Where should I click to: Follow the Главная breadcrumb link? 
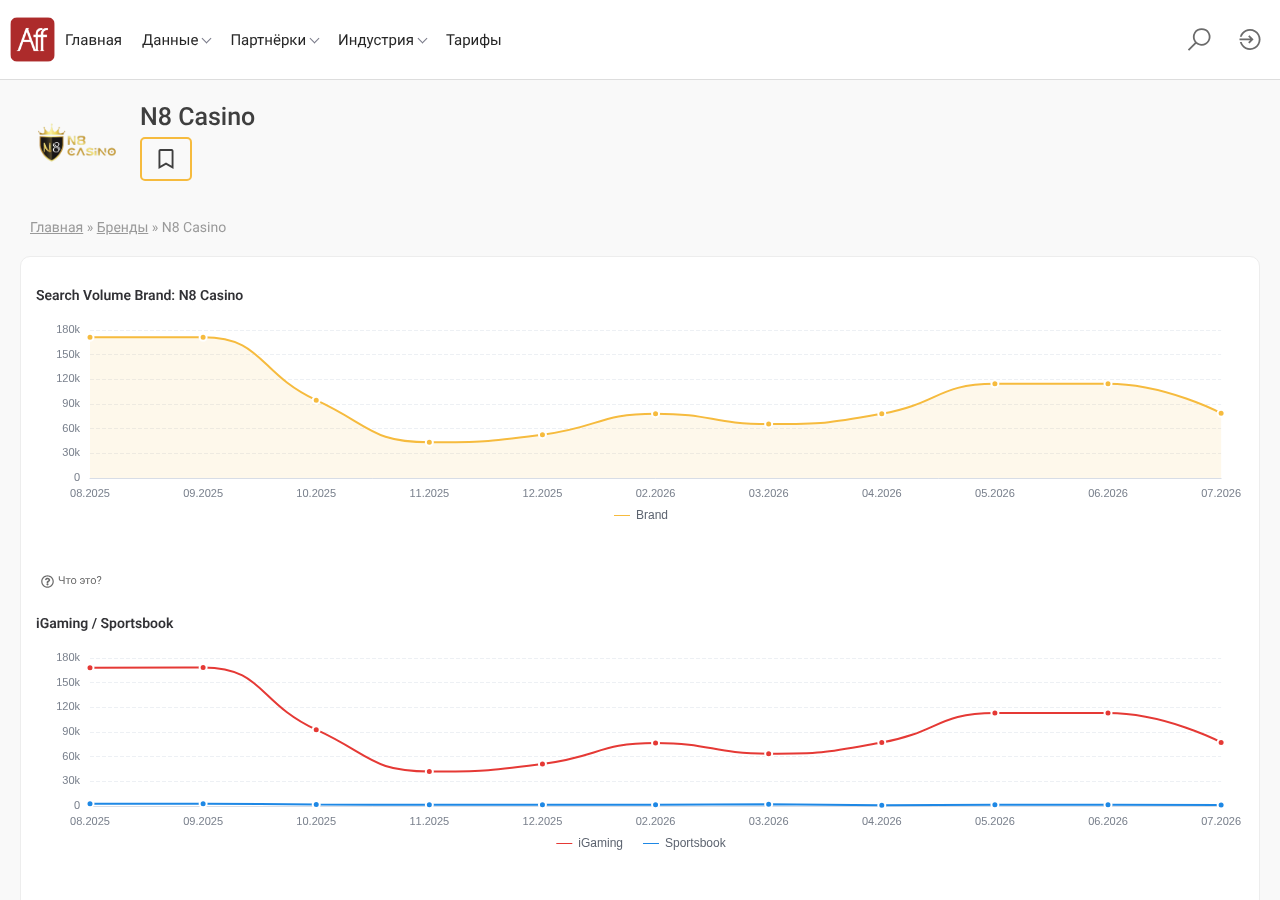pos(56,227)
